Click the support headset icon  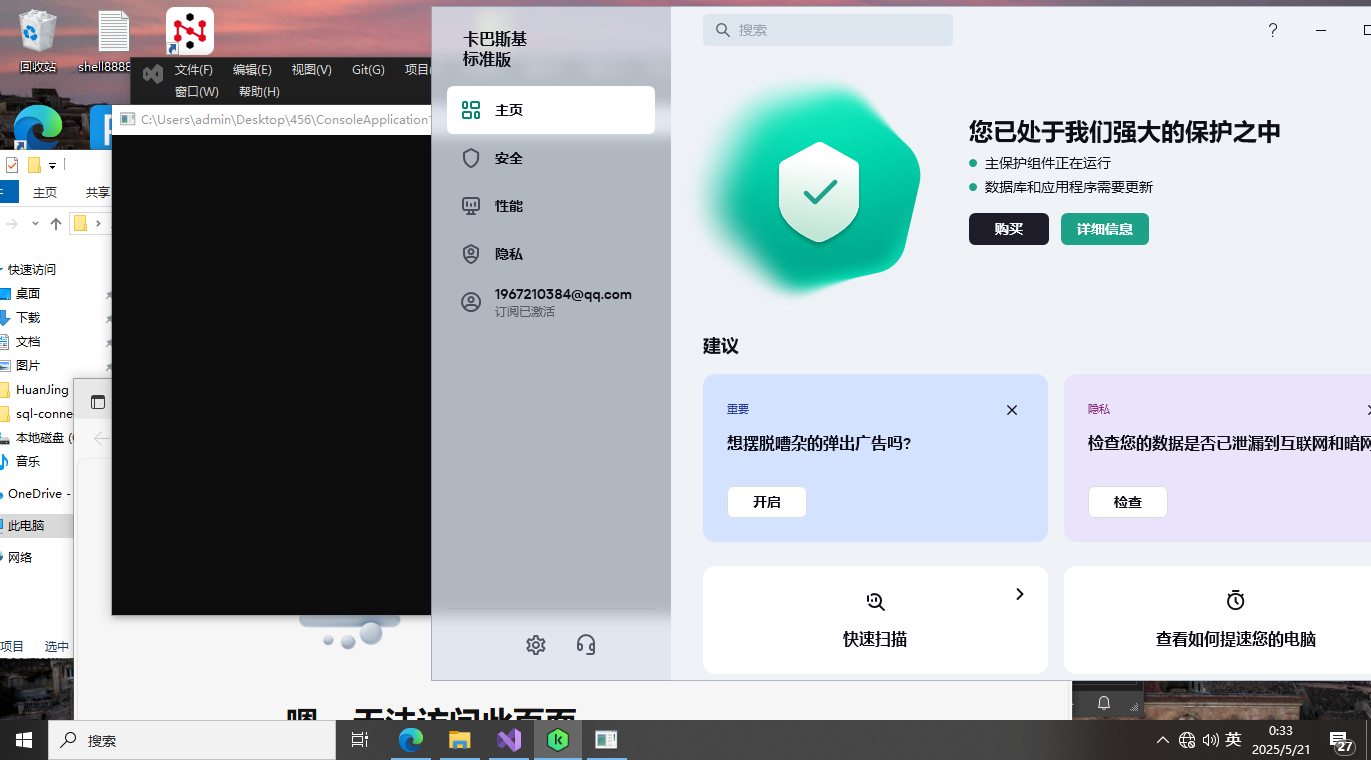pos(586,645)
